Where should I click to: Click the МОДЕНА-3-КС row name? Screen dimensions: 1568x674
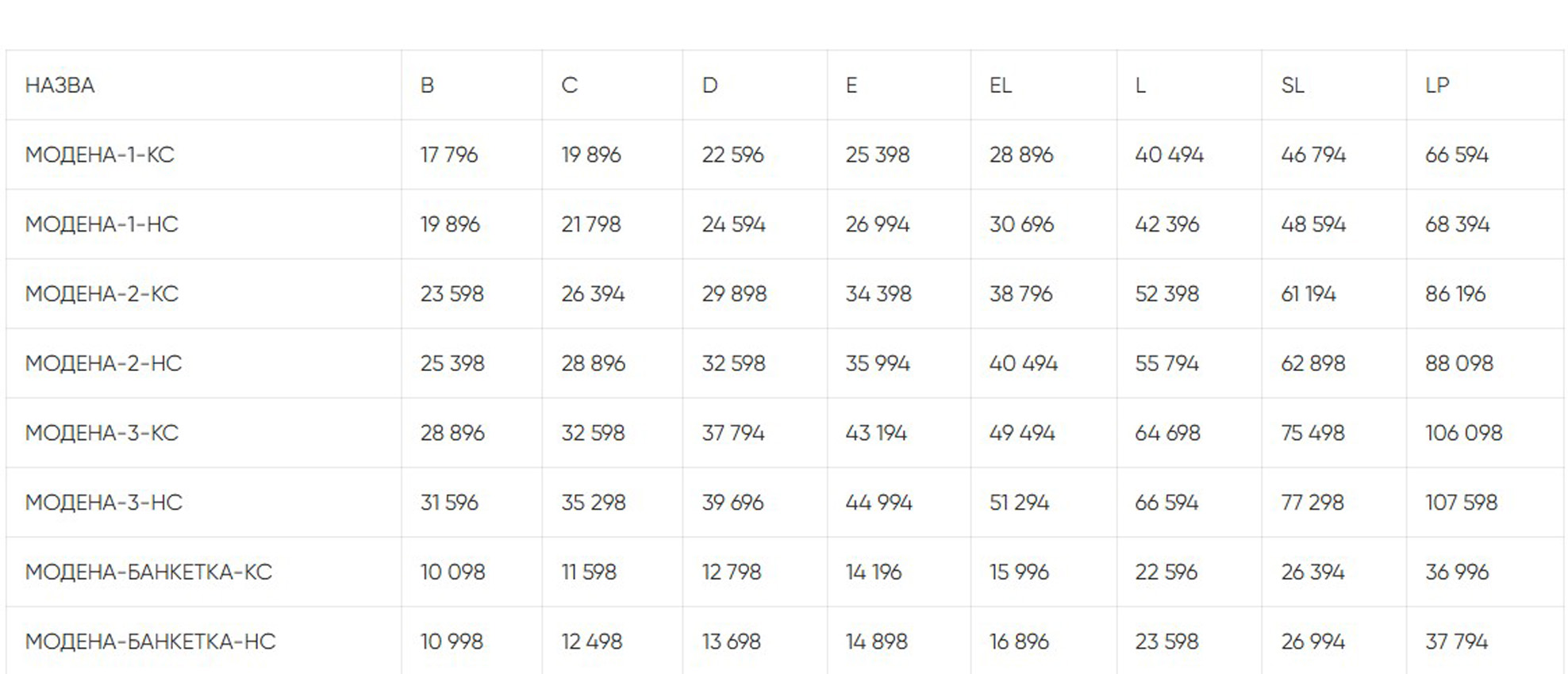(102, 433)
